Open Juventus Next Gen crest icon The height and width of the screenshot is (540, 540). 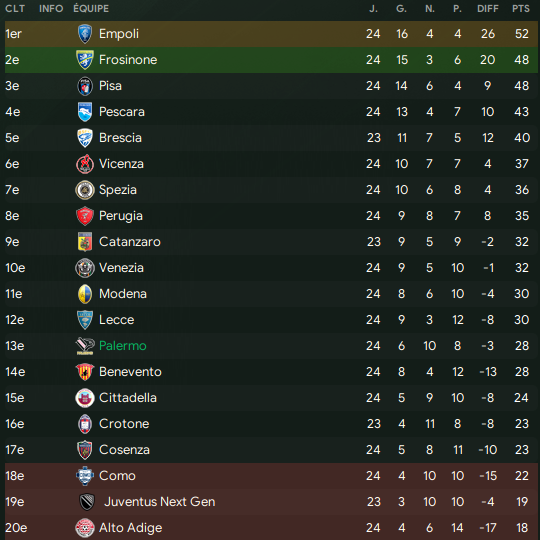87,502
